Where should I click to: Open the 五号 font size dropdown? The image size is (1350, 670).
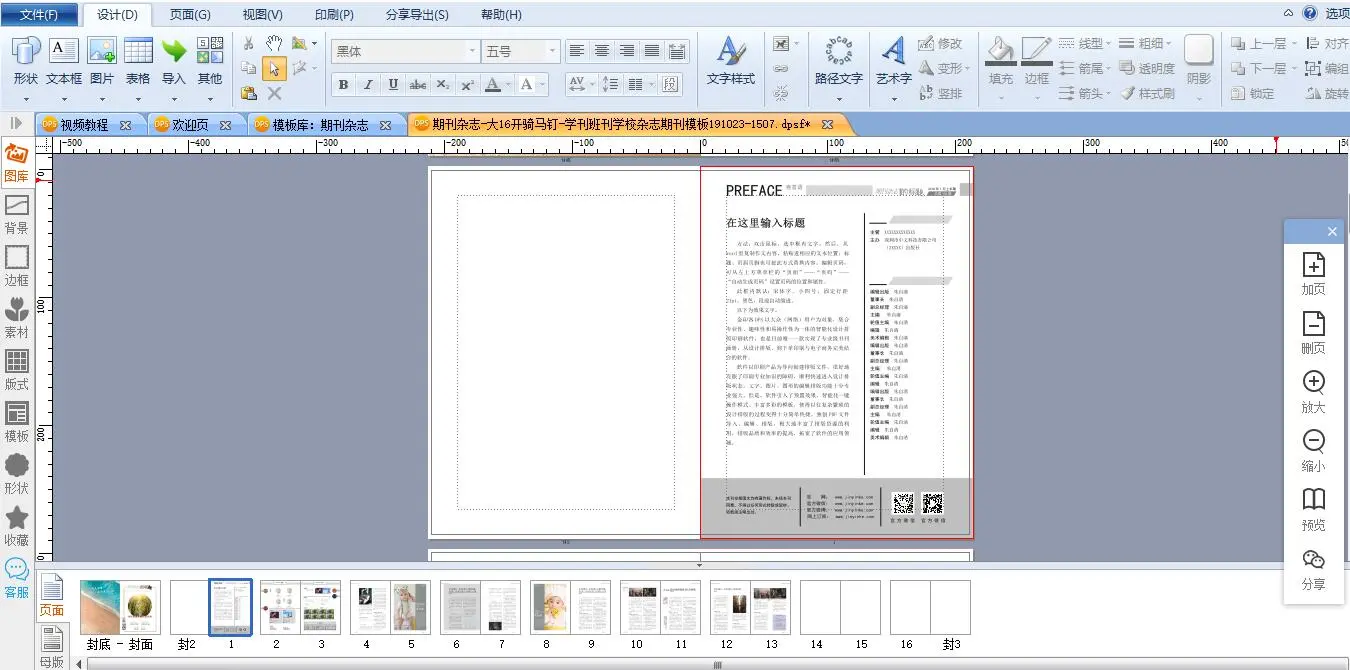(552, 51)
